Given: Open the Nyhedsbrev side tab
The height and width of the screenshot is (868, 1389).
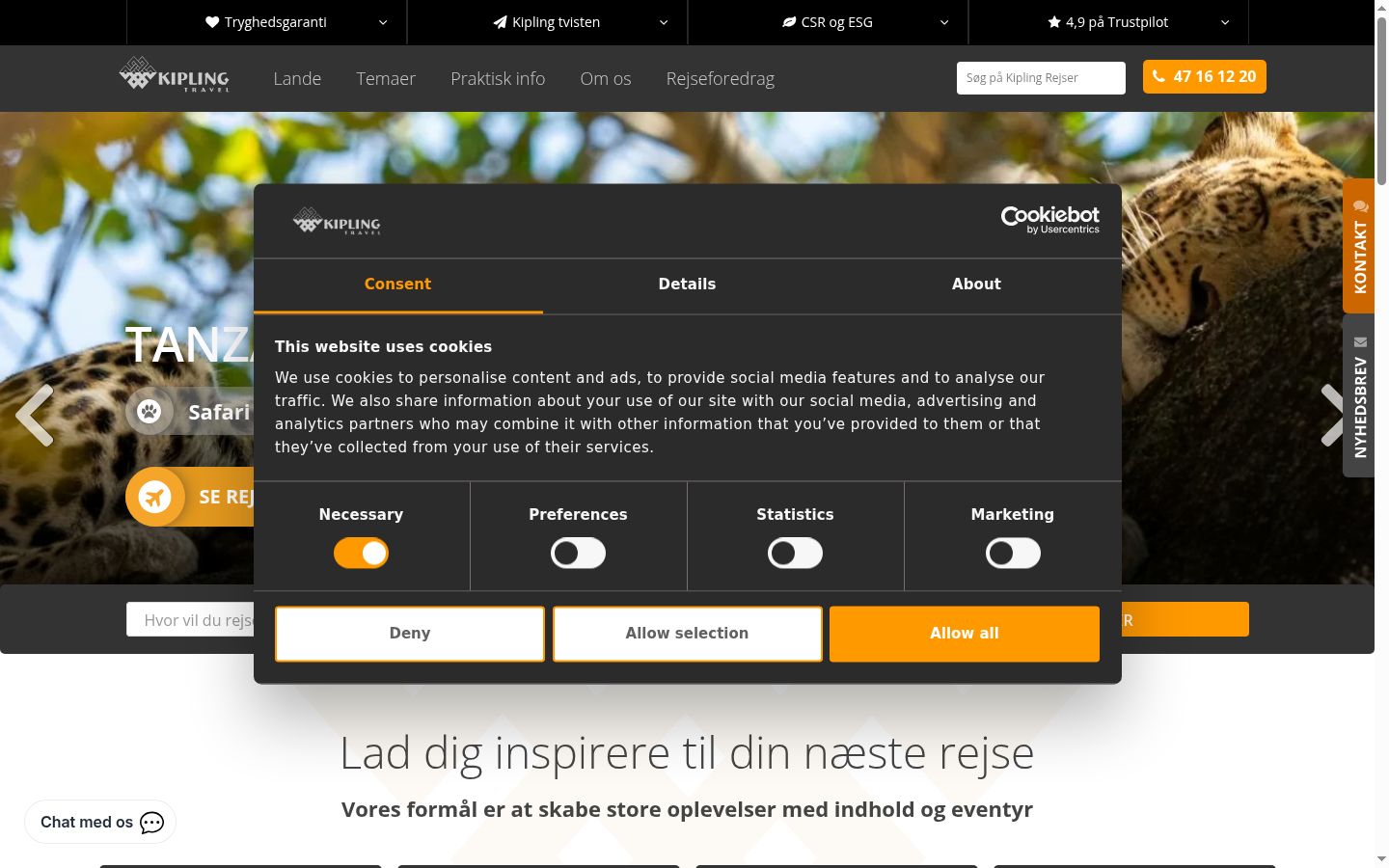Looking at the screenshot, I should [1359, 395].
